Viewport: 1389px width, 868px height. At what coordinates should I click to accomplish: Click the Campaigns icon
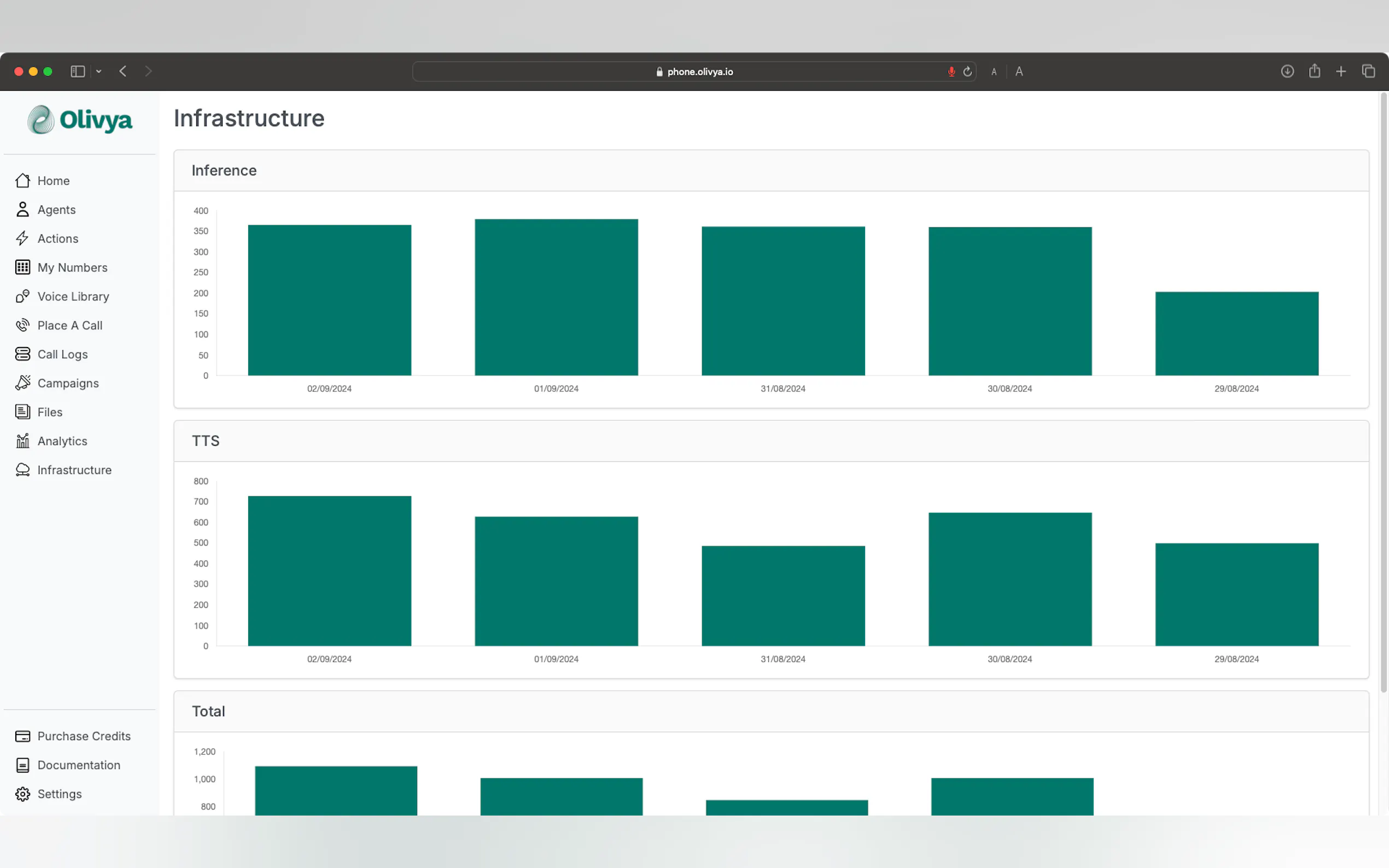point(22,383)
